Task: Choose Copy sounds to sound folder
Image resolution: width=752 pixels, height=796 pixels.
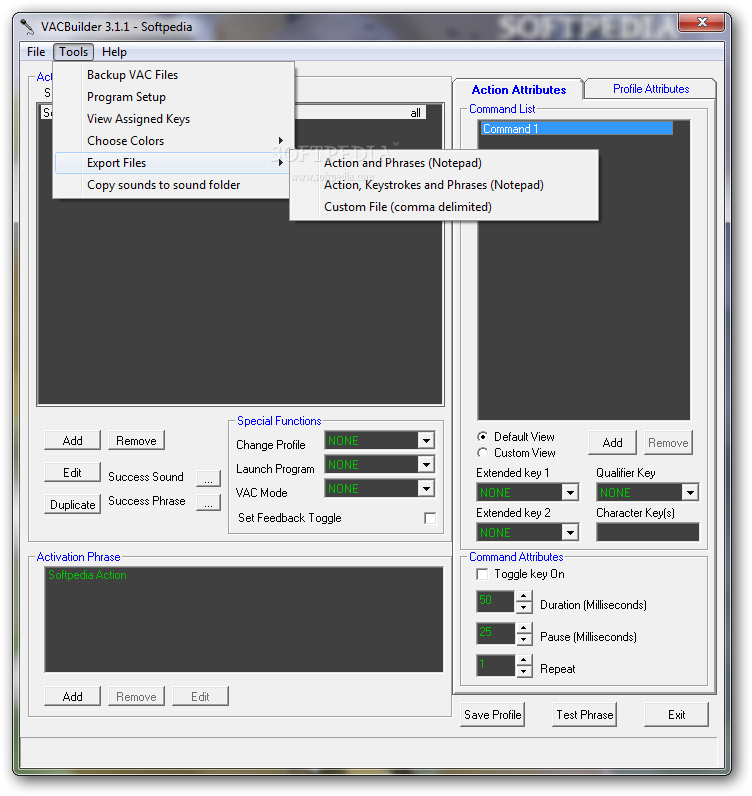Action: (173, 185)
